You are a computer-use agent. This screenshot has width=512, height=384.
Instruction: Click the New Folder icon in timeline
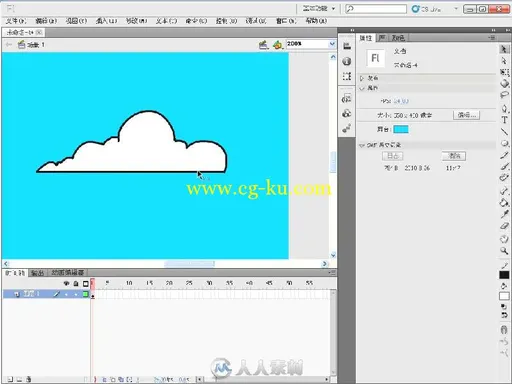(19, 379)
